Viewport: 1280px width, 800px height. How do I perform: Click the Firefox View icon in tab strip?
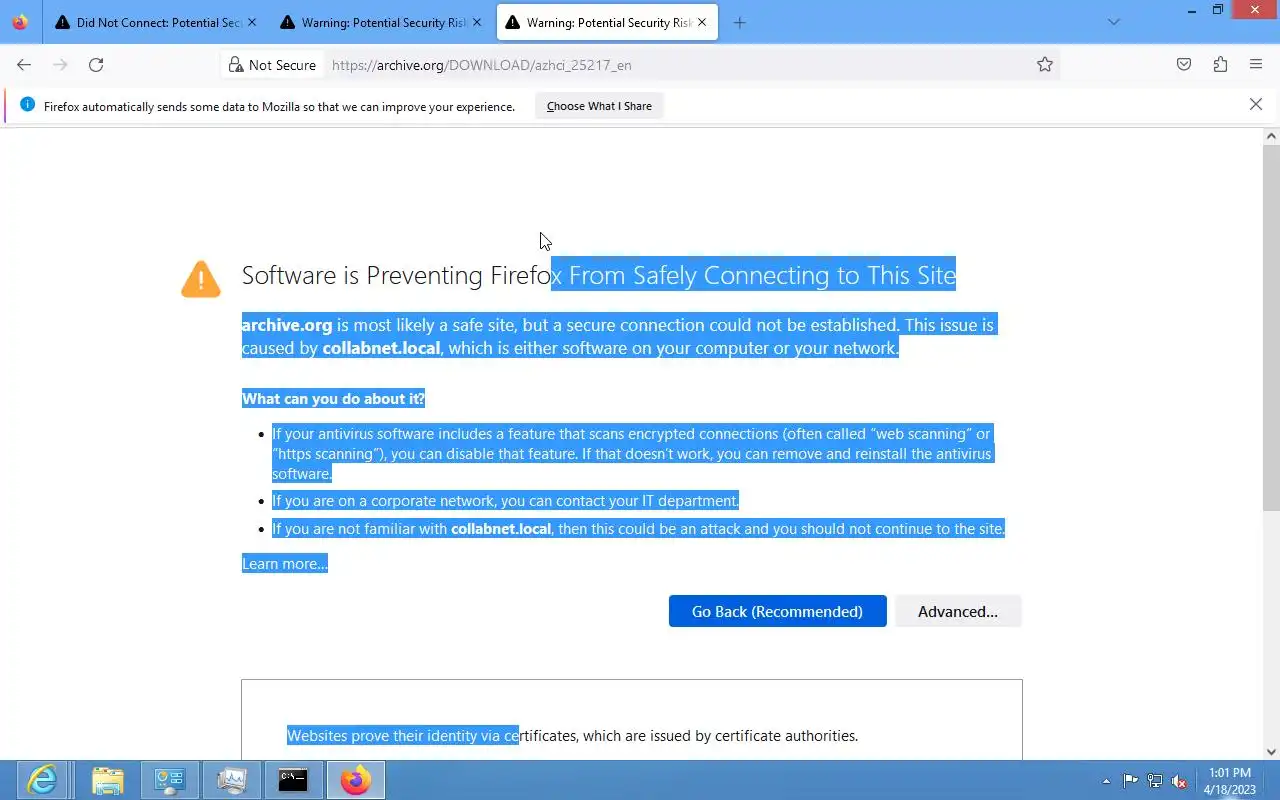pos(20,22)
